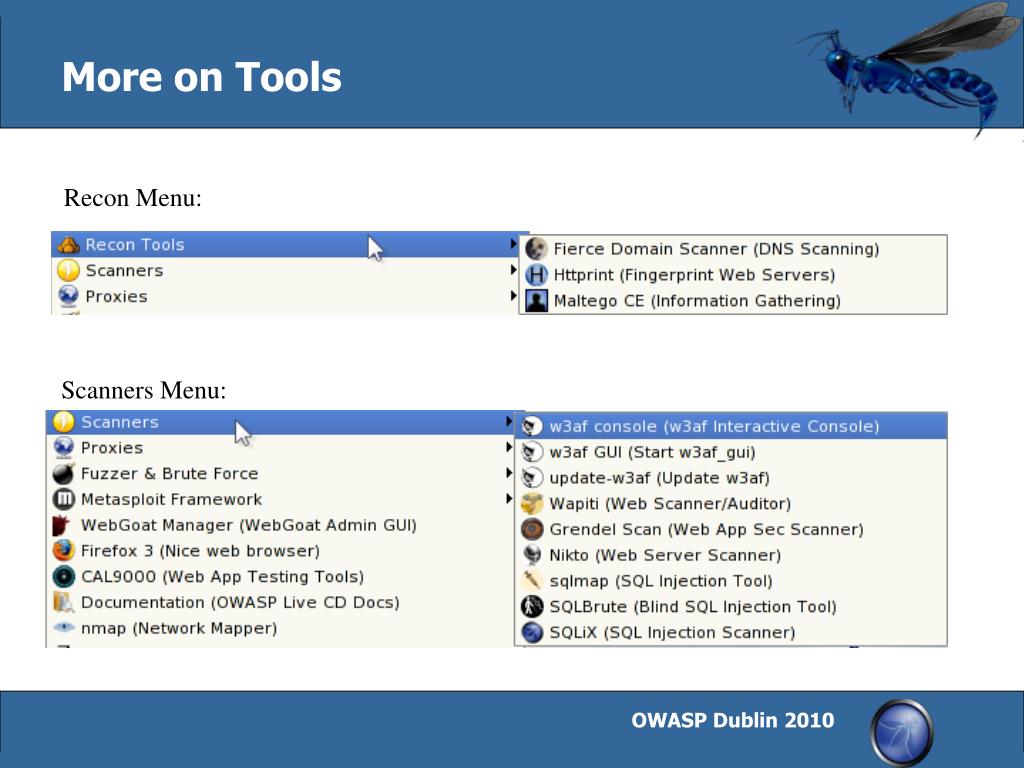The width and height of the screenshot is (1024, 768).
Task: Click the Documentation books icon
Action: pos(63,602)
